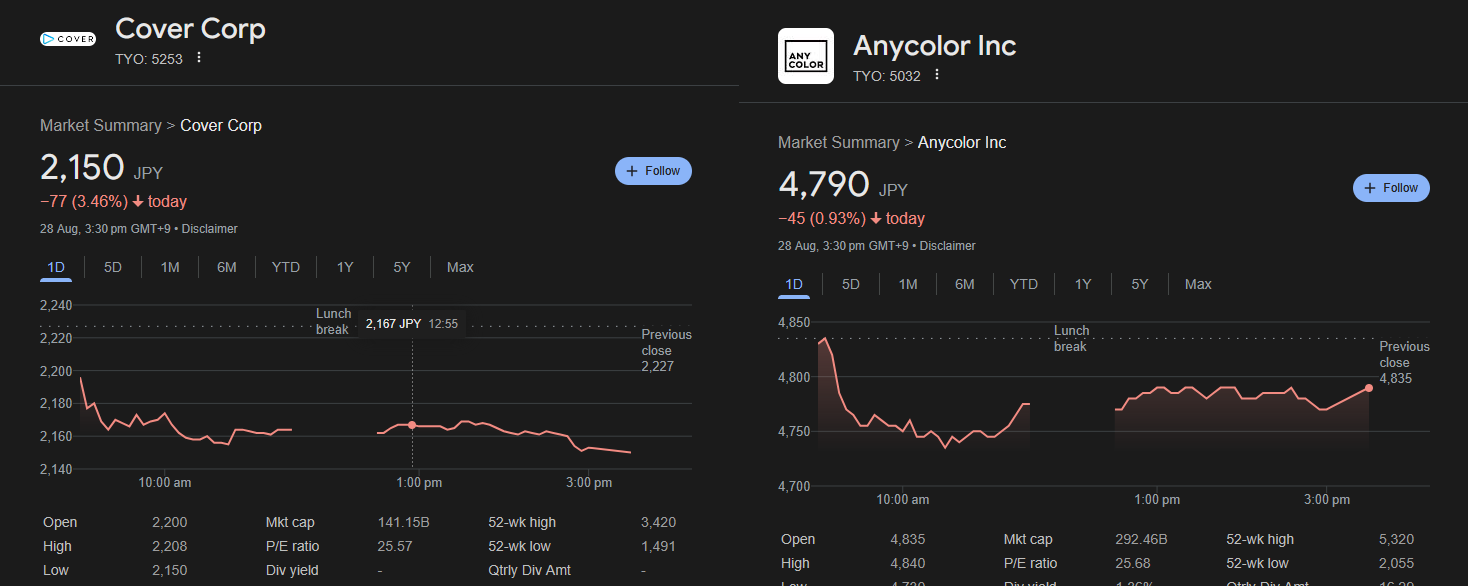Show YTD range for Anycolor
The height and width of the screenshot is (586, 1468).
pyautogui.click(x=1024, y=284)
